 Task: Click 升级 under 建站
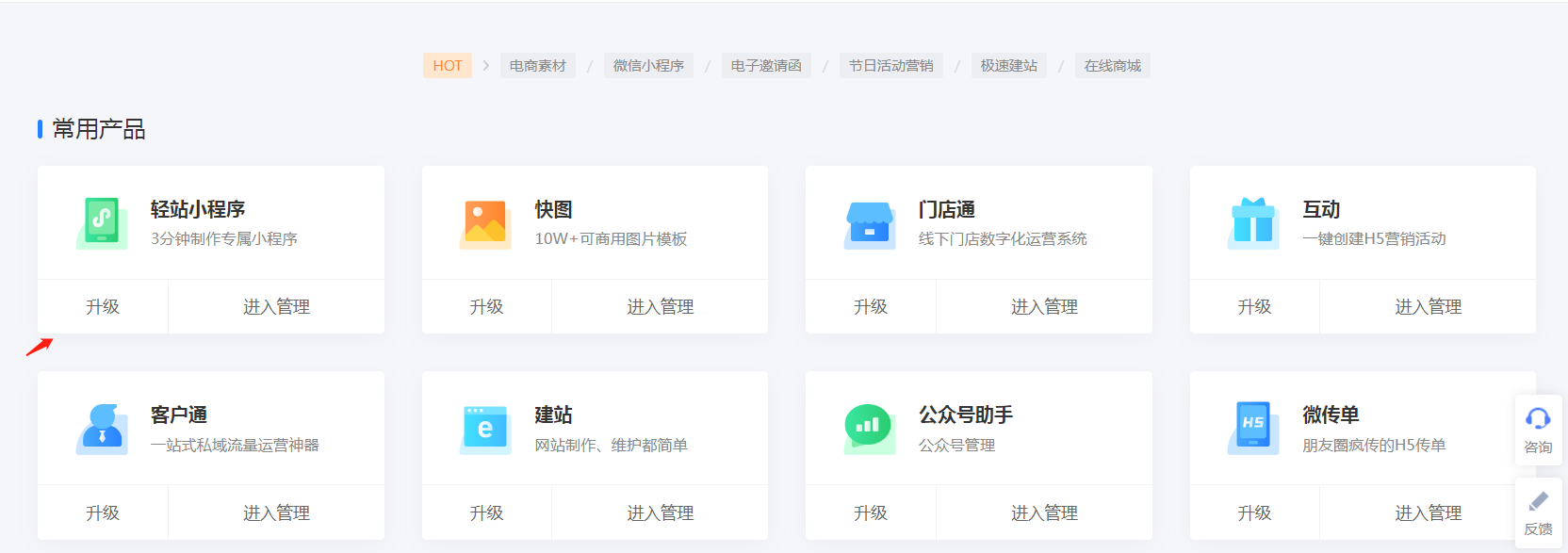[x=486, y=513]
